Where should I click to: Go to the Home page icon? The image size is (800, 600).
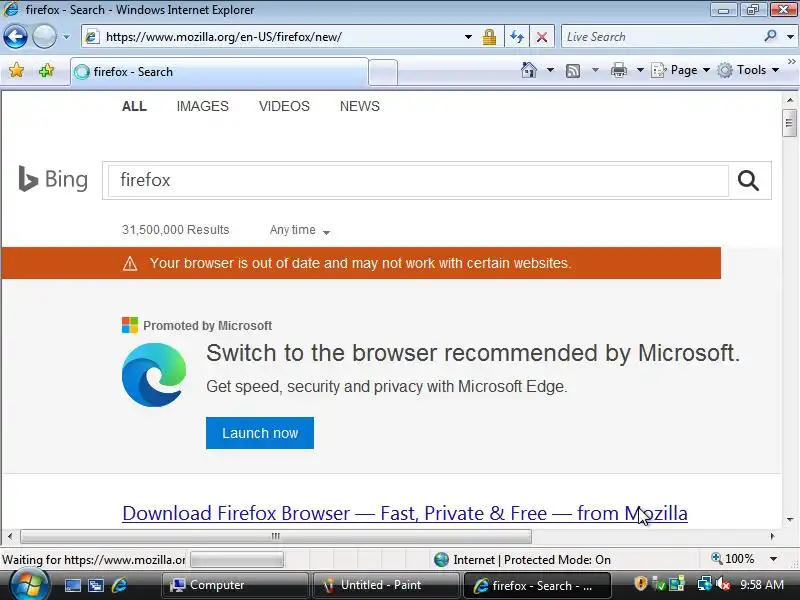(529, 70)
